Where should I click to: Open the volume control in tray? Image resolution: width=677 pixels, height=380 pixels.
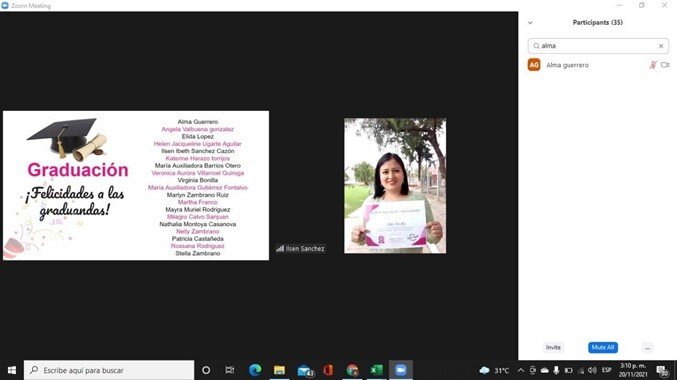pos(592,370)
